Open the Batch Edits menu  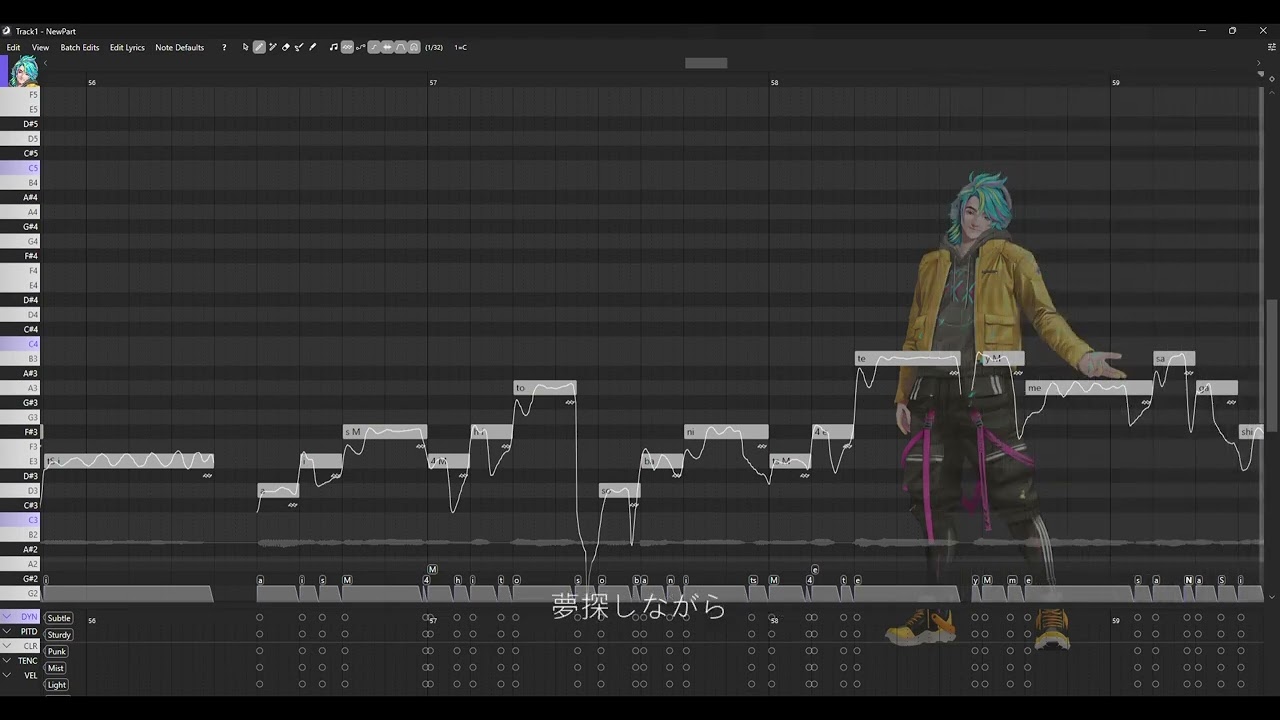point(80,47)
